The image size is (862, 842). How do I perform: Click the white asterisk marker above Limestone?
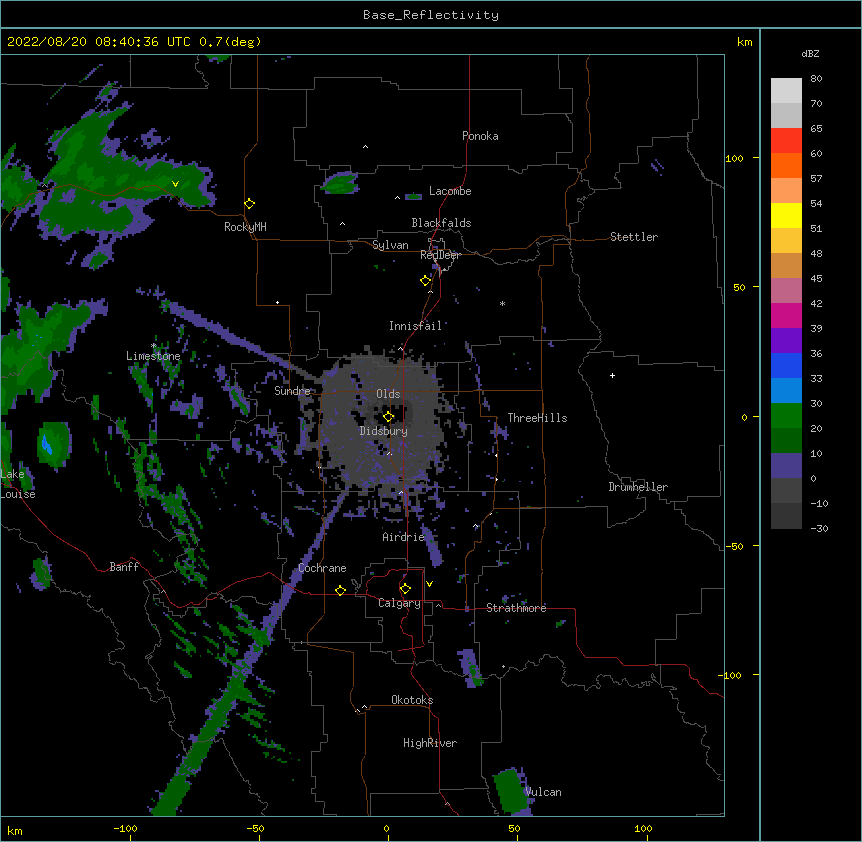pyautogui.click(x=153, y=346)
